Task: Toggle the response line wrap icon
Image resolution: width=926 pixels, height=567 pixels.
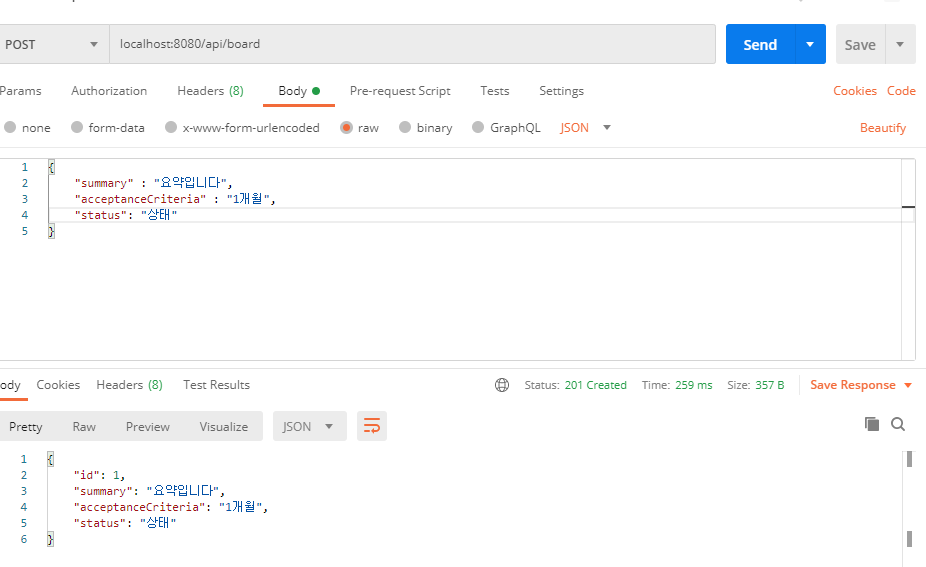Action: tap(372, 426)
